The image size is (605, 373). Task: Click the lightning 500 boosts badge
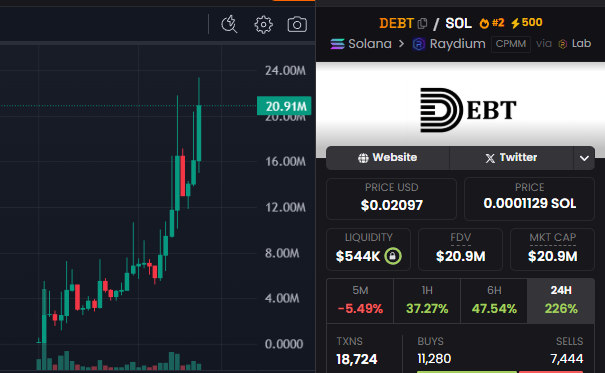[527, 23]
